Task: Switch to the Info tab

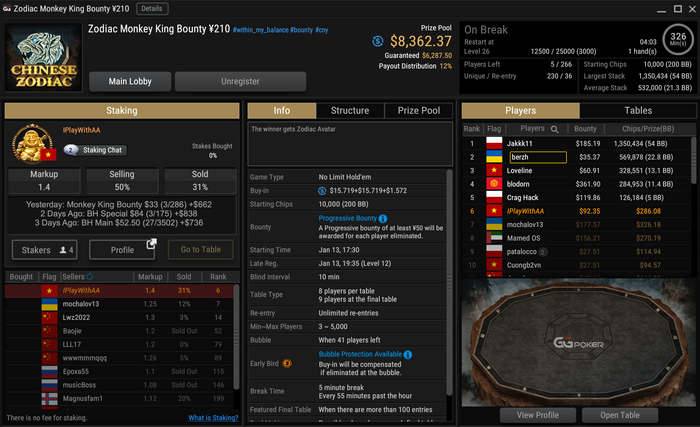Action: pos(282,110)
